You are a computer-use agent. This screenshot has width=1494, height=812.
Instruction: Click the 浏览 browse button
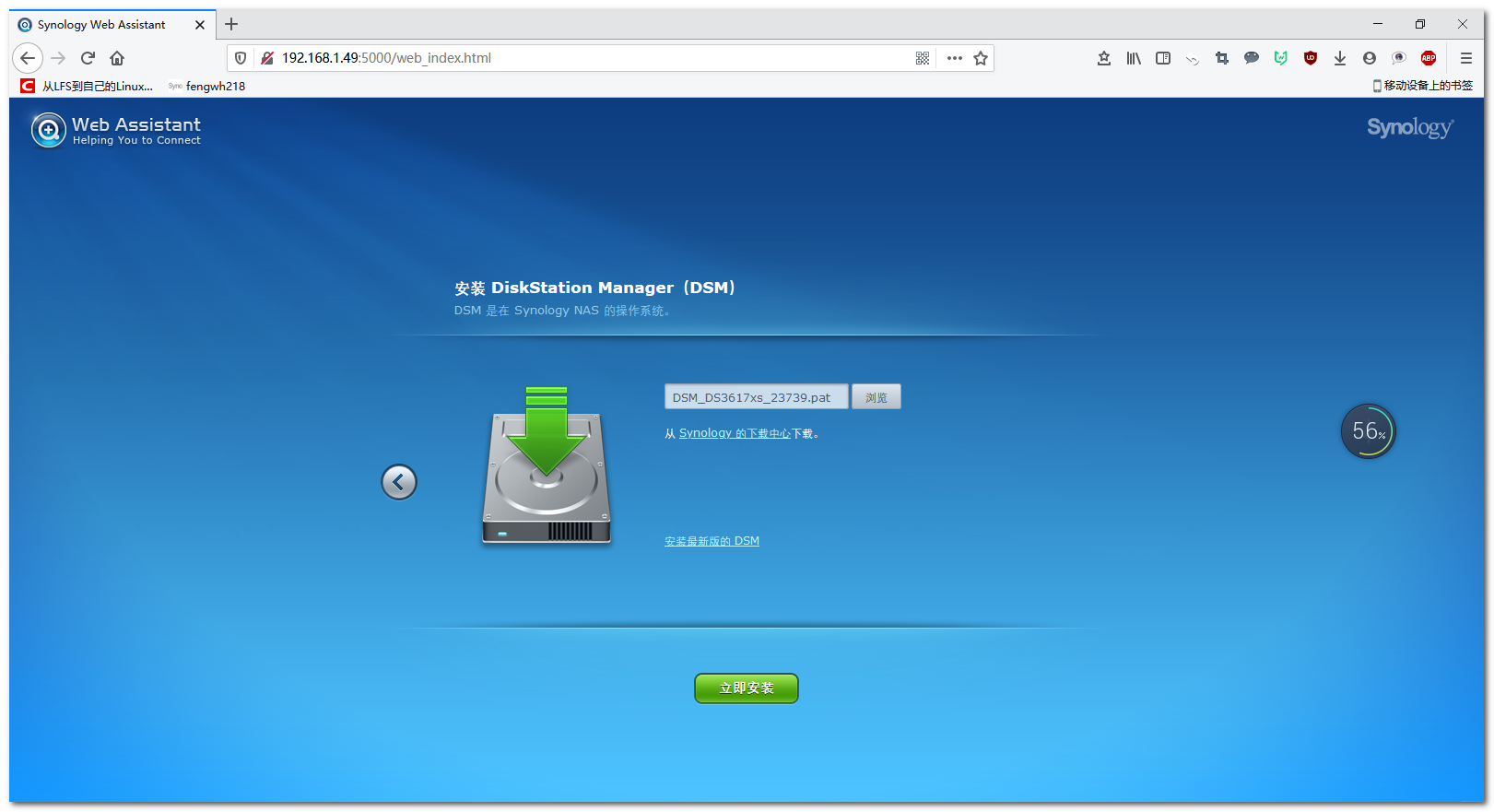[x=876, y=397]
